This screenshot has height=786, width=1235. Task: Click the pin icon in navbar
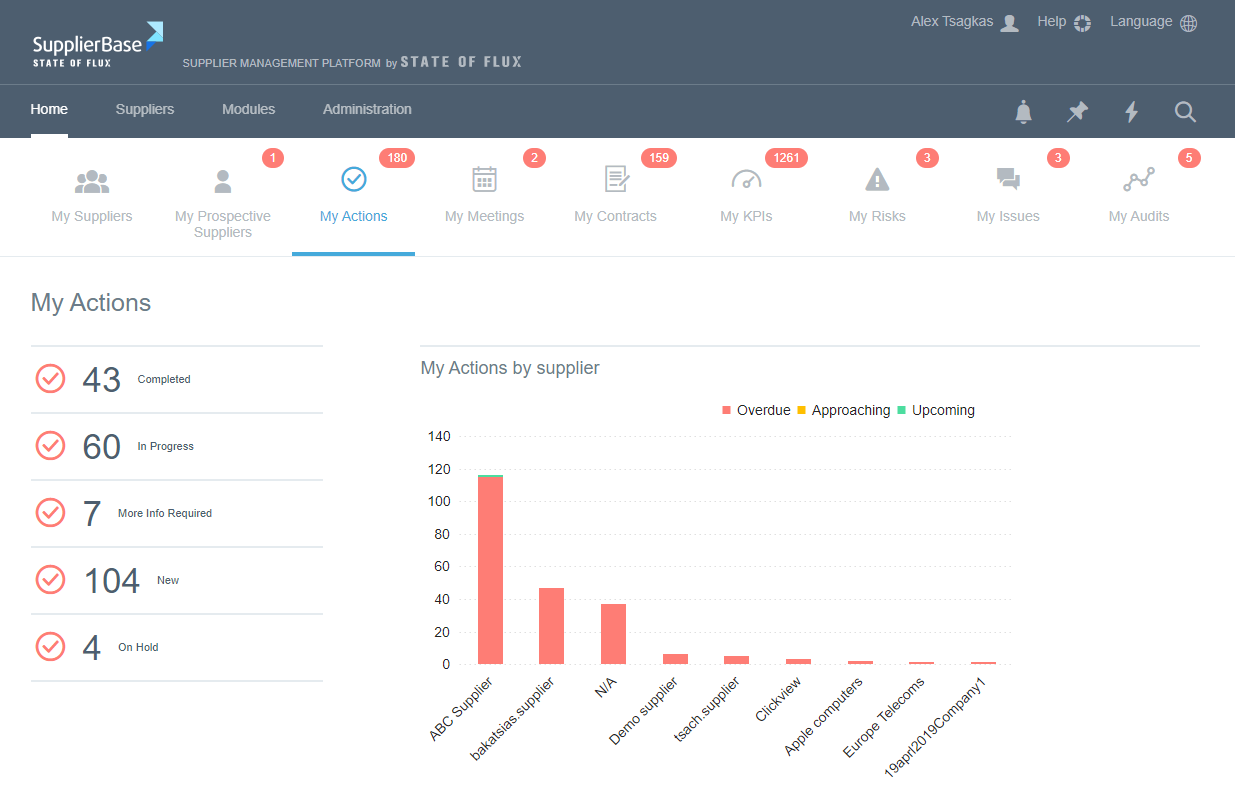coord(1077,112)
